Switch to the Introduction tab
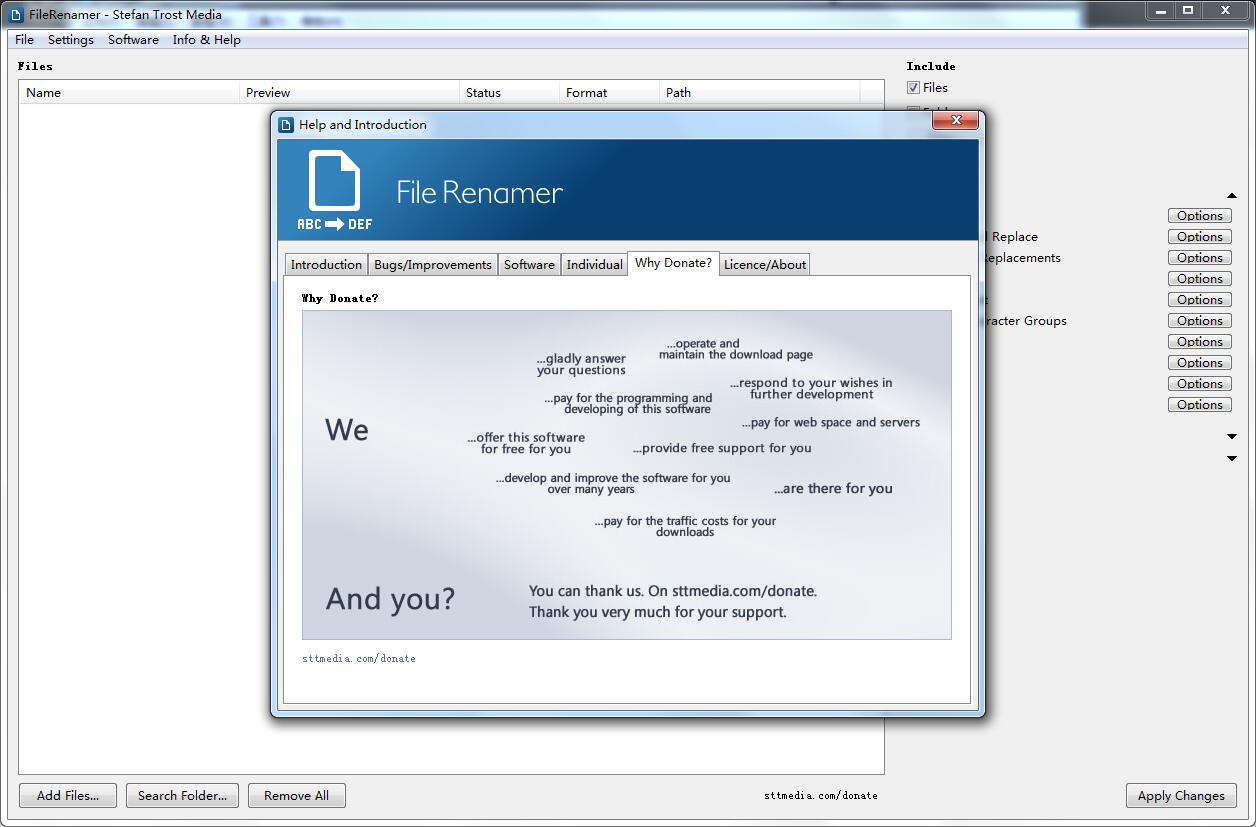 326,264
